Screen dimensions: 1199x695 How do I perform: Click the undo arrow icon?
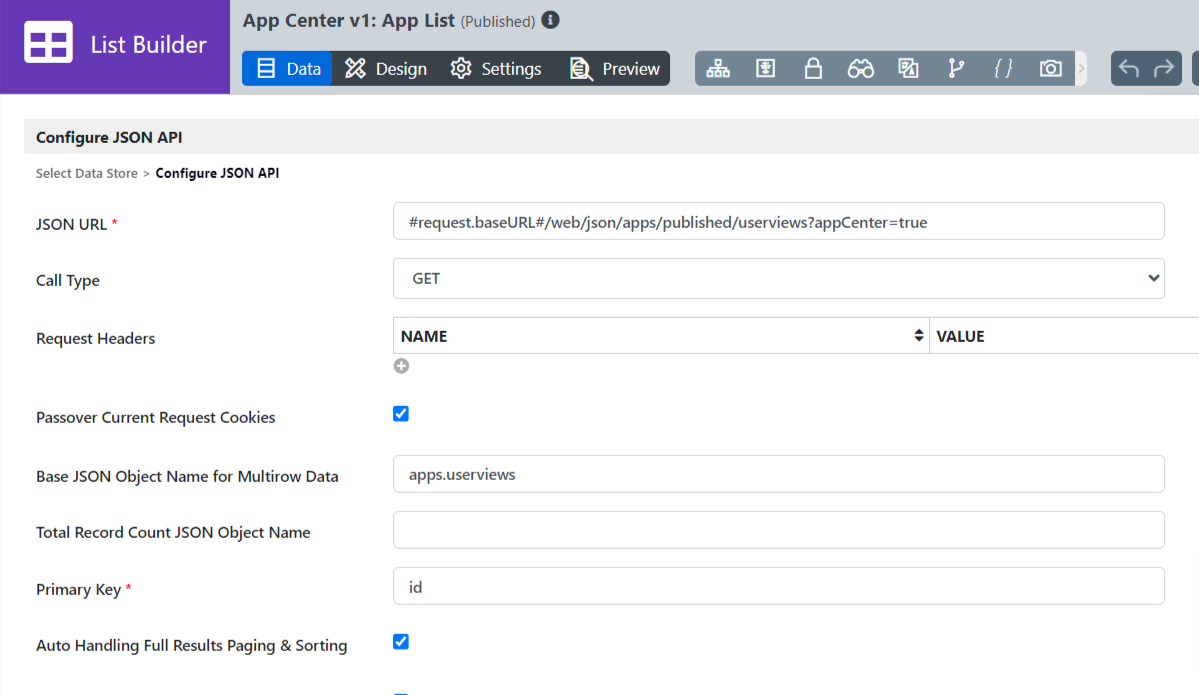[1129, 69]
